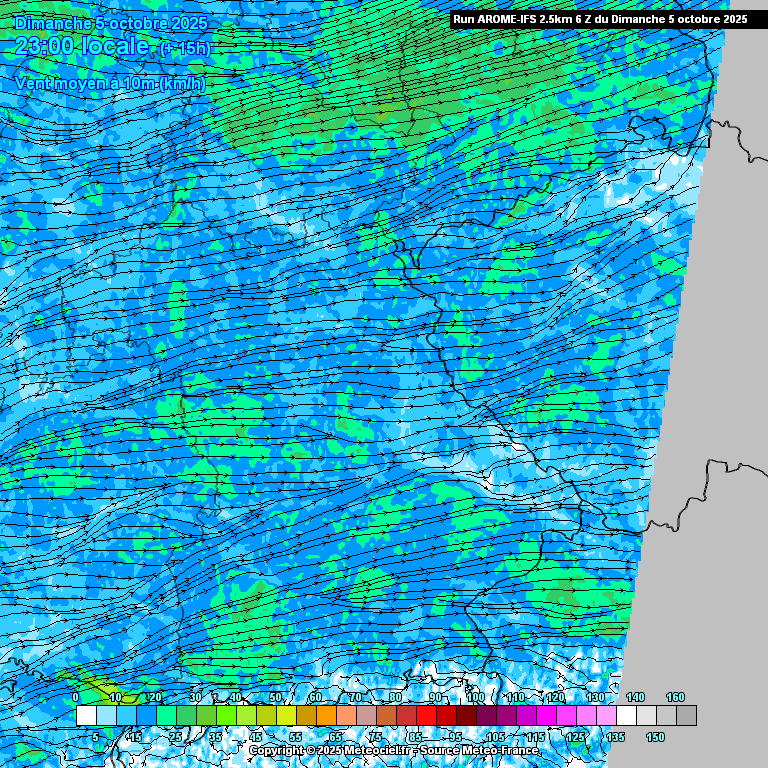The height and width of the screenshot is (768, 768).
Task: Click the 'Vent moyen à 10m (km/h)' title
Action: pyautogui.click(x=109, y=84)
